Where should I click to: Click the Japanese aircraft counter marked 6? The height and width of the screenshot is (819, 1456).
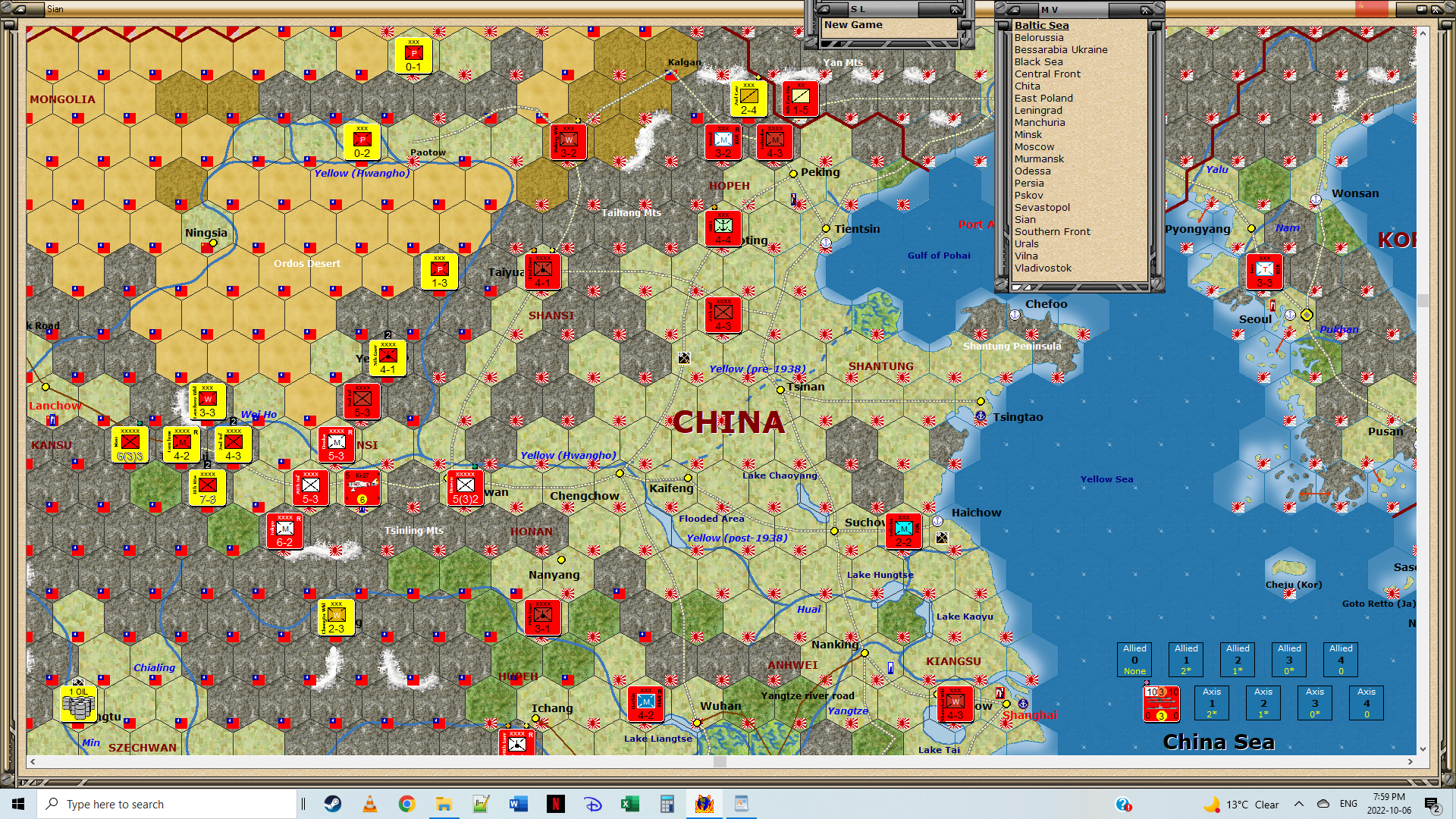362,488
